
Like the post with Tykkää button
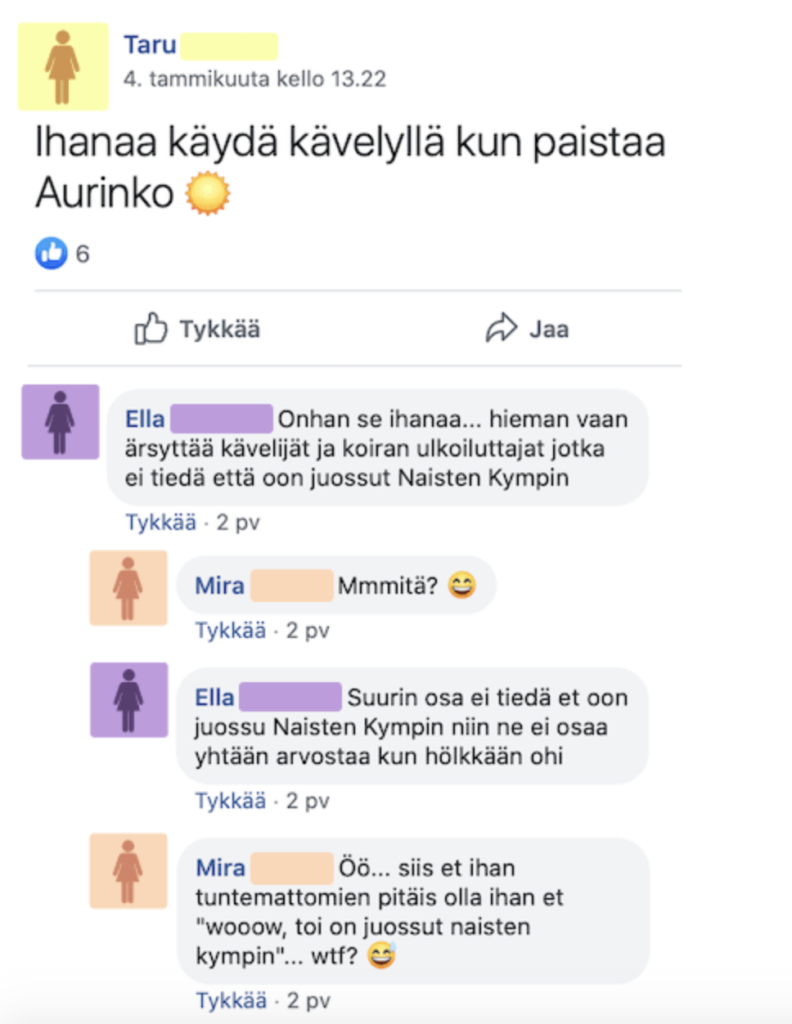coord(197,328)
